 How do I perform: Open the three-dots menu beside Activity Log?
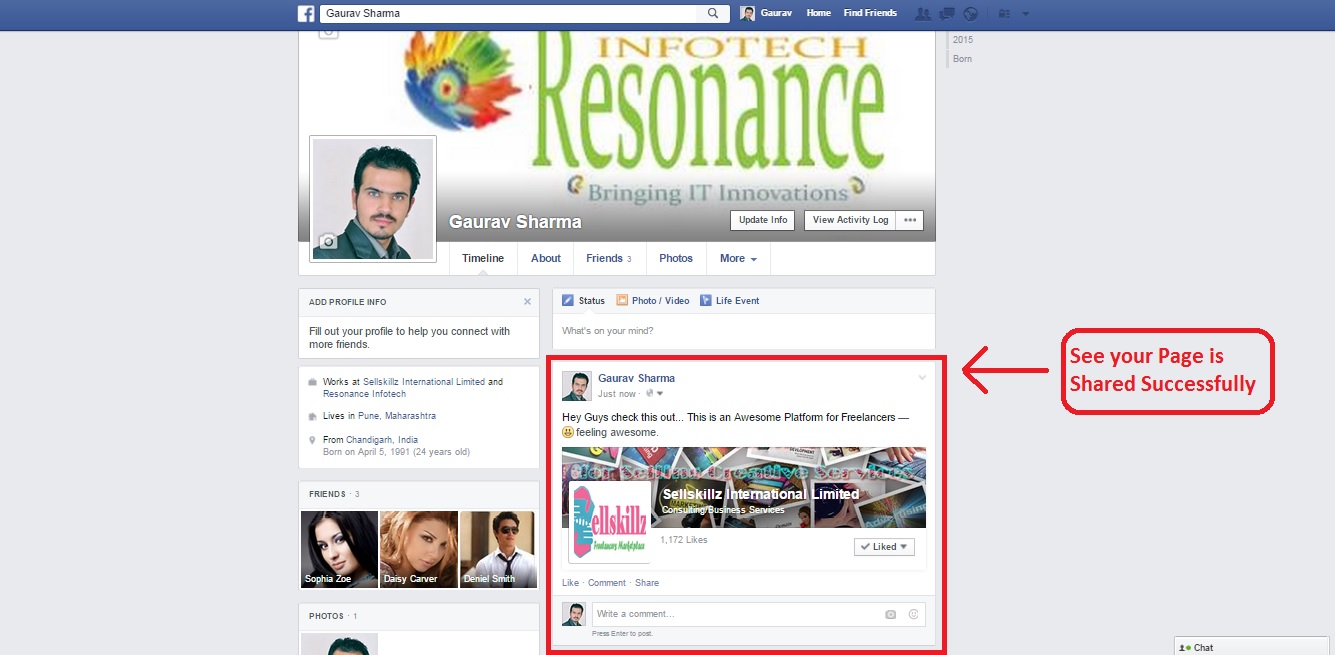tap(910, 220)
